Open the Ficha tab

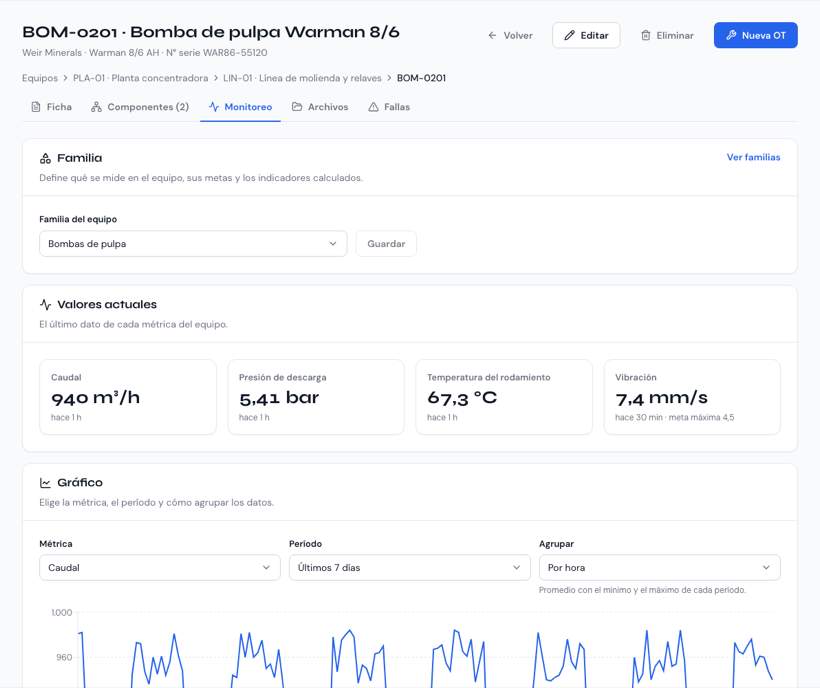pos(51,107)
